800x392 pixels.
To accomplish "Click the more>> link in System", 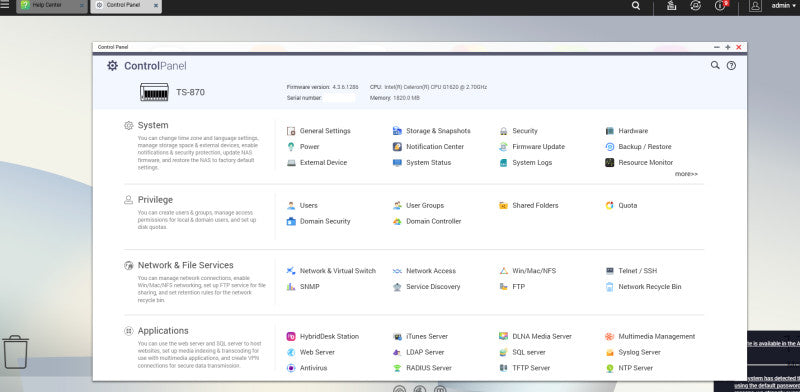I will [x=686, y=174].
